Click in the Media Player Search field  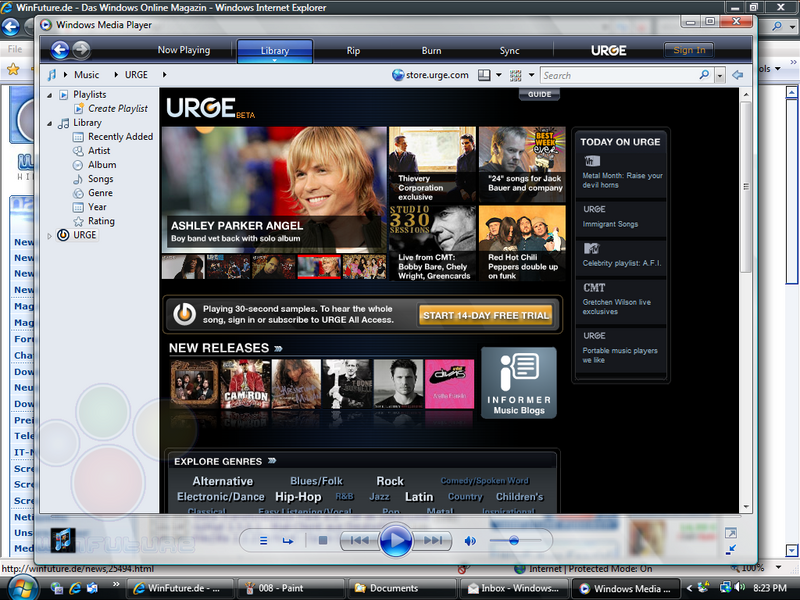pos(619,76)
